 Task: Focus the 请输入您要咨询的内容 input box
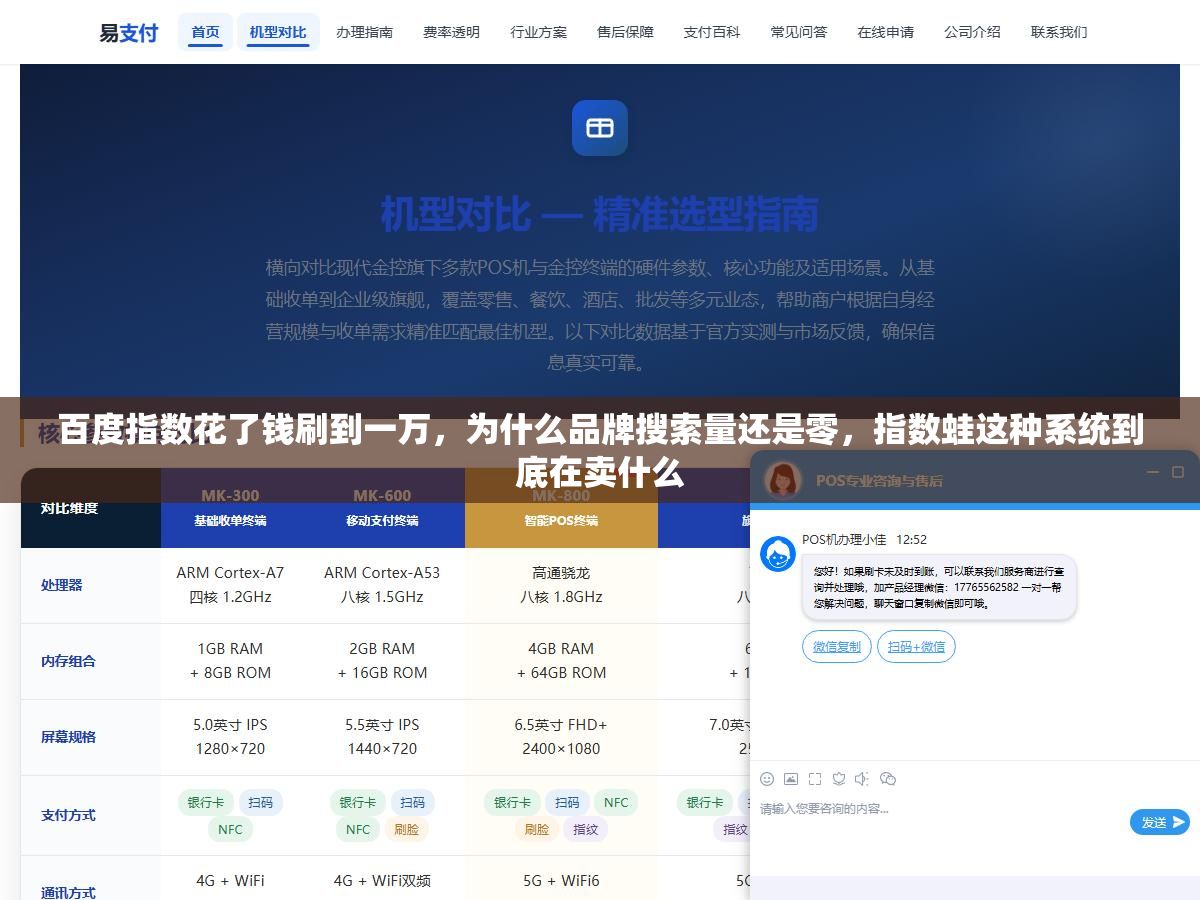pos(940,820)
